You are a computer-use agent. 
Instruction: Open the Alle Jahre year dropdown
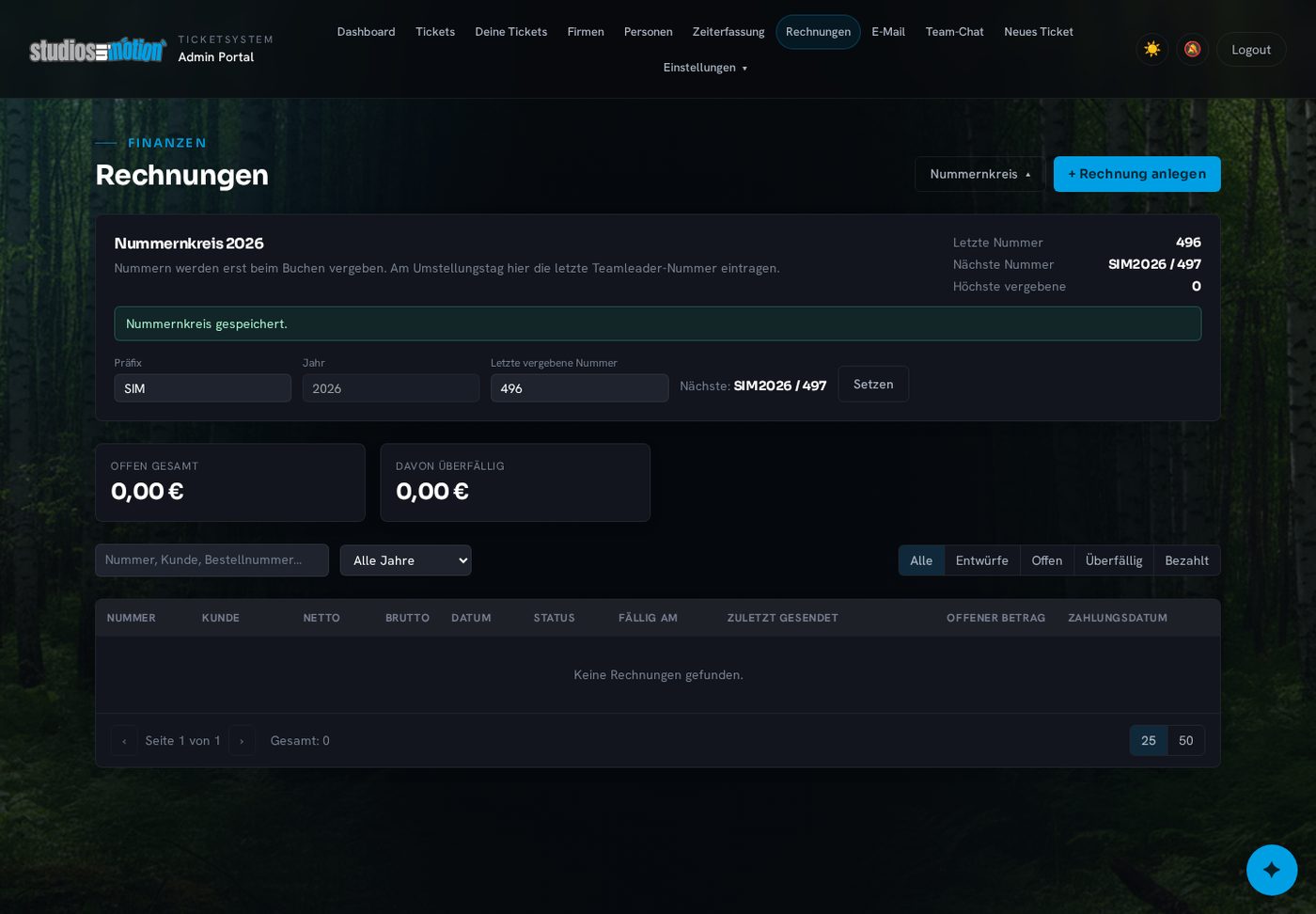(405, 560)
